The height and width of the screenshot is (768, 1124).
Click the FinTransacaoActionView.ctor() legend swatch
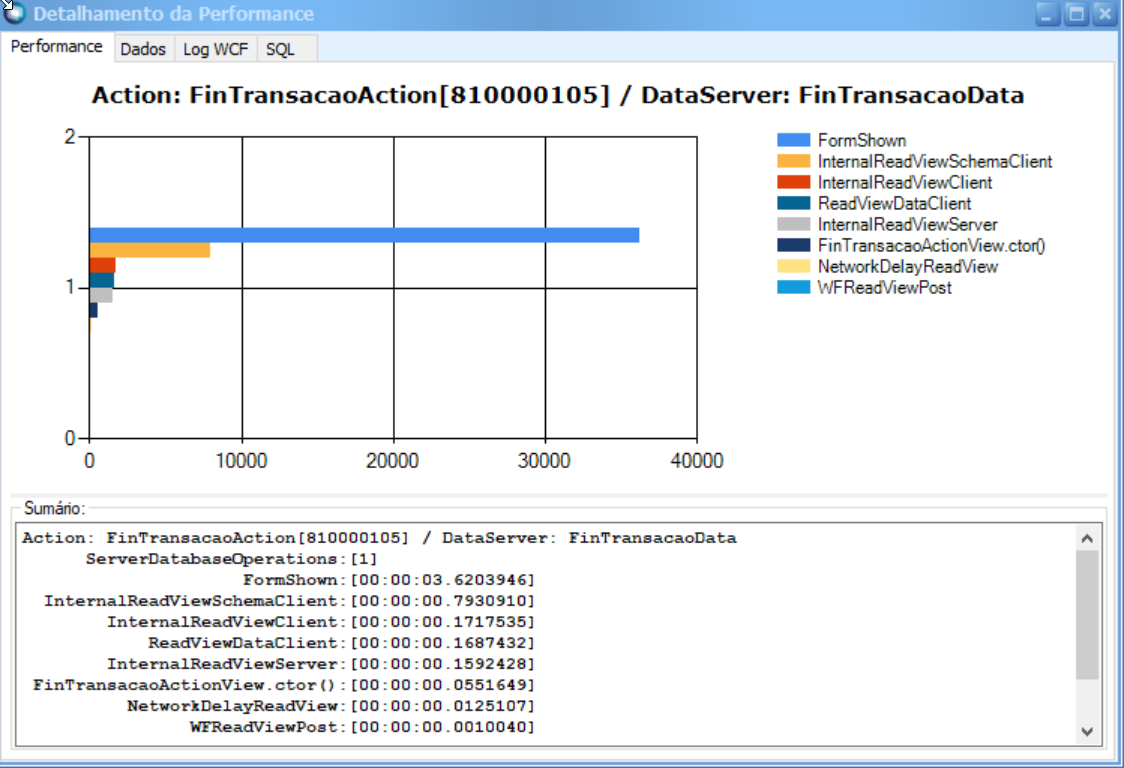tap(794, 245)
